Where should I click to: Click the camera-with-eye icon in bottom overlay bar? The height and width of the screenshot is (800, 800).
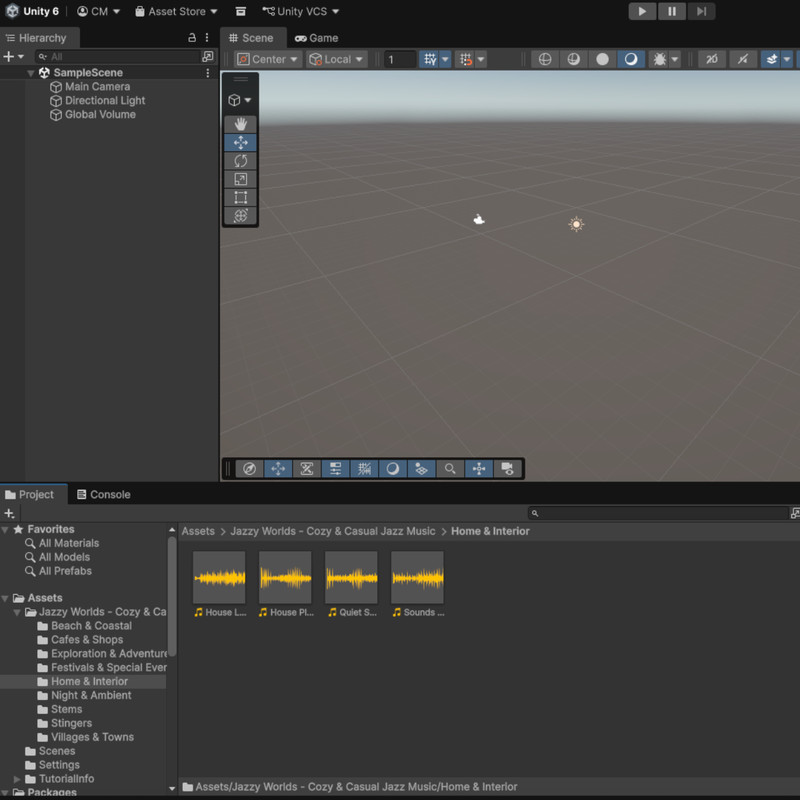507,469
